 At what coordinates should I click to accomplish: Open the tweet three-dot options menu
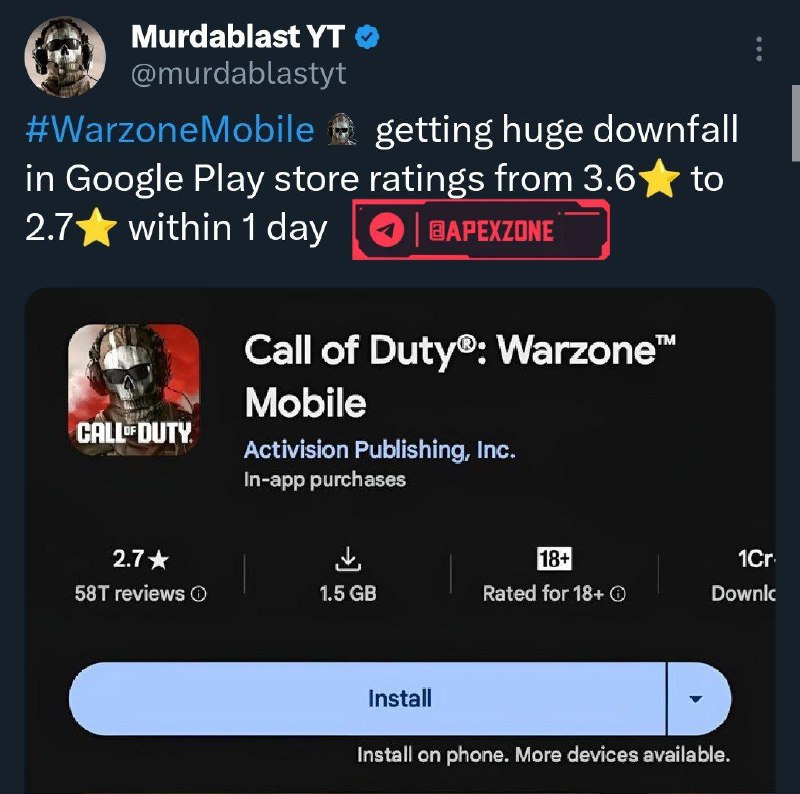point(759,49)
